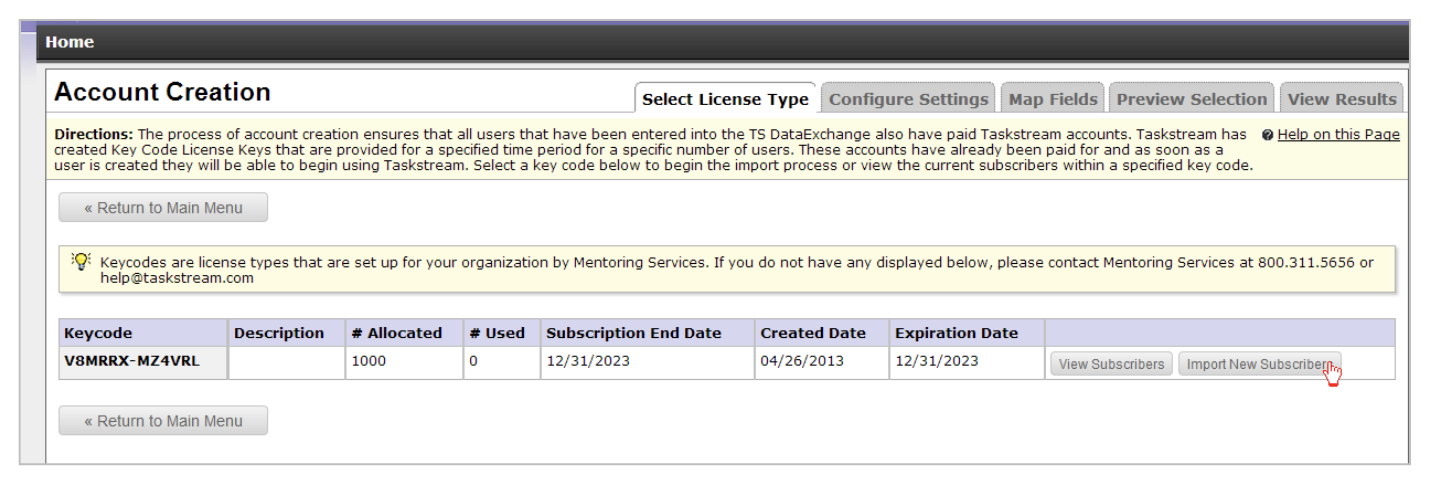Go to the Map Fields tab

click(x=1052, y=99)
